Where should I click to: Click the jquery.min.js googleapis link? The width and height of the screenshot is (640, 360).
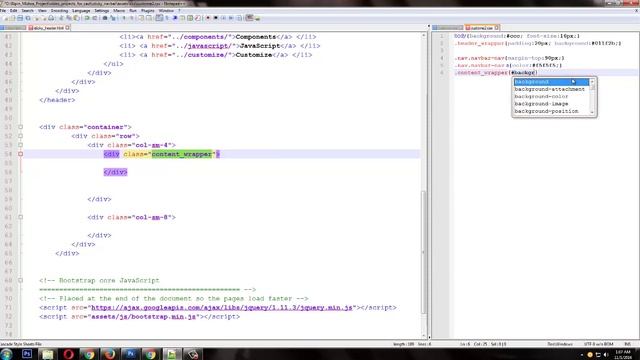(222, 307)
